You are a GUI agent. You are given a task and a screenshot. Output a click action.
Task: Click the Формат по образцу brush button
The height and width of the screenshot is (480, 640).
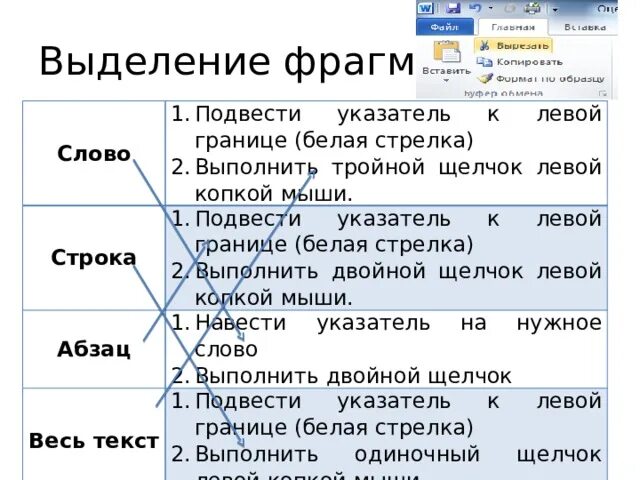click(541, 78)
